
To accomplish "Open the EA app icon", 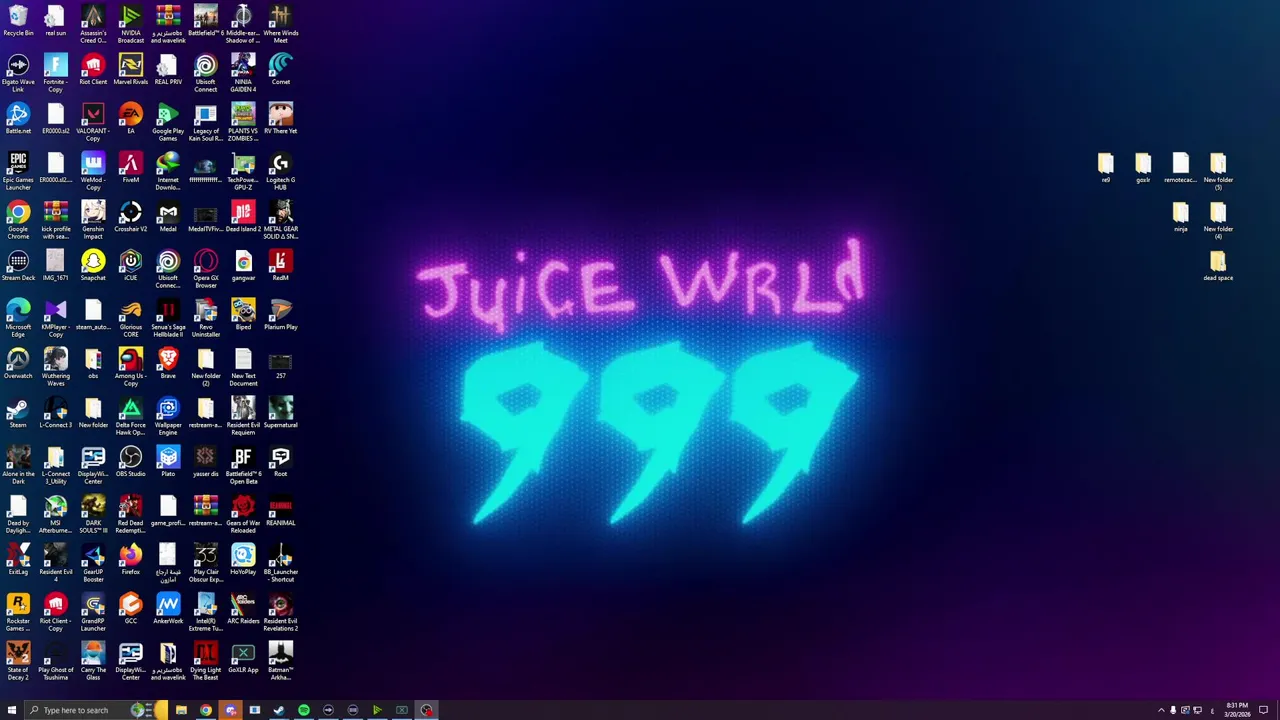I will click(x=130, y=119).
